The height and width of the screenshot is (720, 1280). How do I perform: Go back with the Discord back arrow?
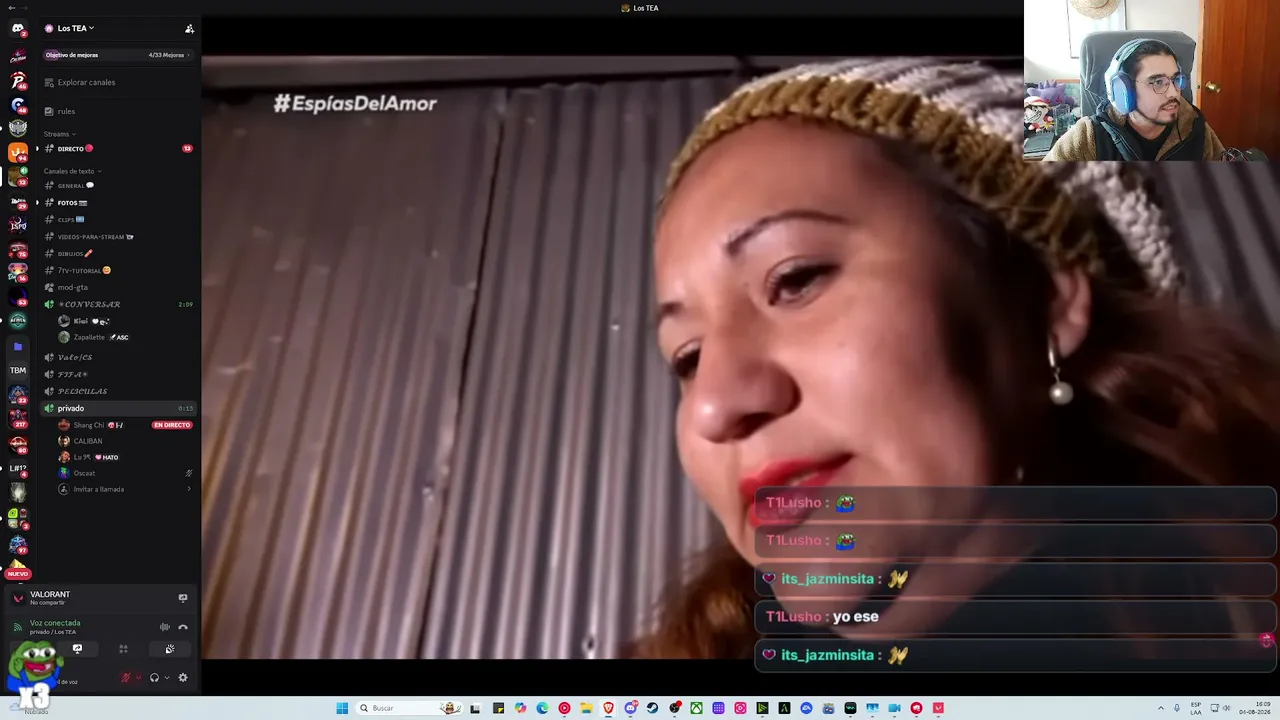point(11,8)
